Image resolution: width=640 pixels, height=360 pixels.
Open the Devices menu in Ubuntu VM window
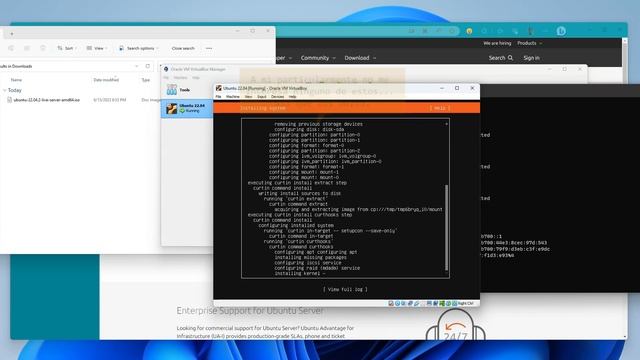click(x=277, y=97)
